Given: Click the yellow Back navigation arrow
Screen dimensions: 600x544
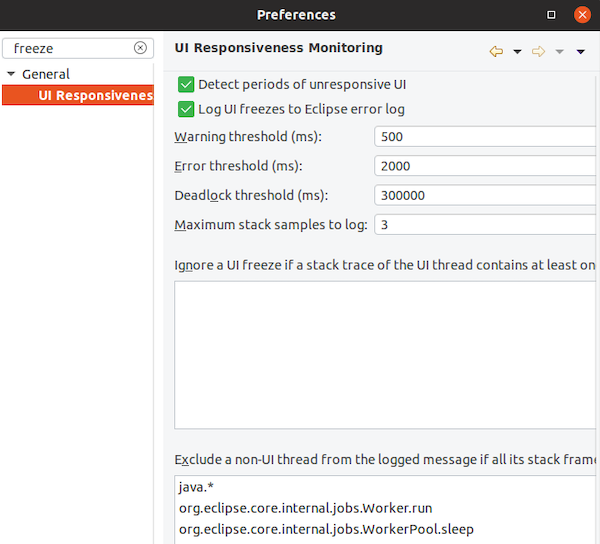Looking at the screenshot, I should pyautogui.click(x=496, y=51).
